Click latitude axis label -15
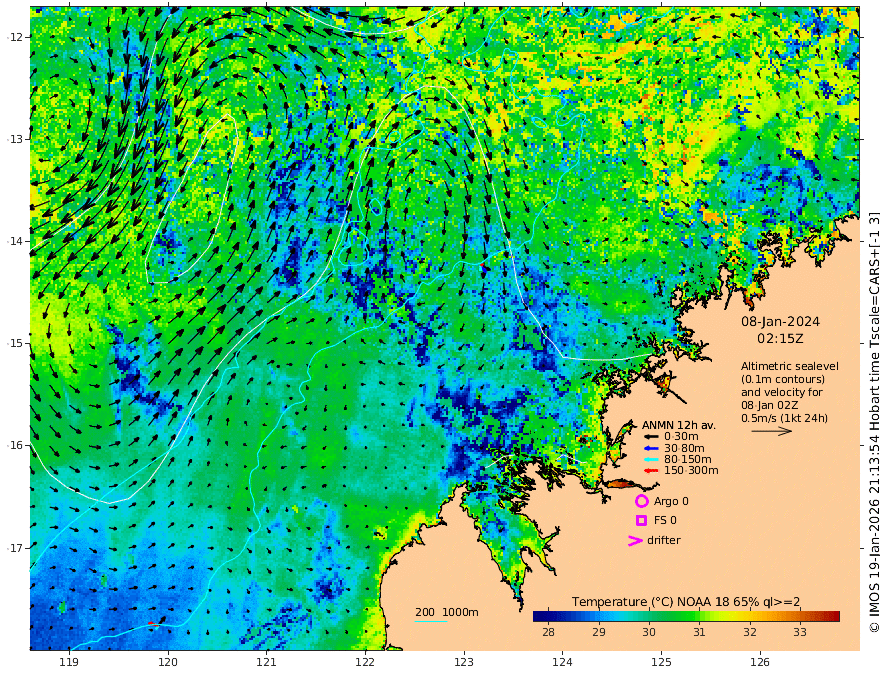Viewport: 880px width, 680px height. tap(16, 343)
